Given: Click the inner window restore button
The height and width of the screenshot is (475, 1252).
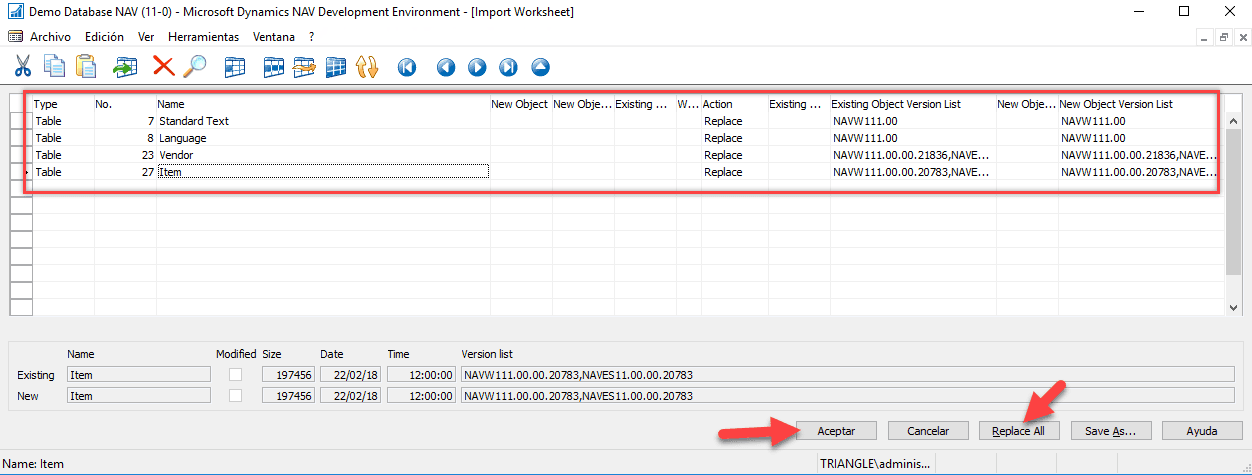Looking at the screenshot, I should (x=1222, y=36).
